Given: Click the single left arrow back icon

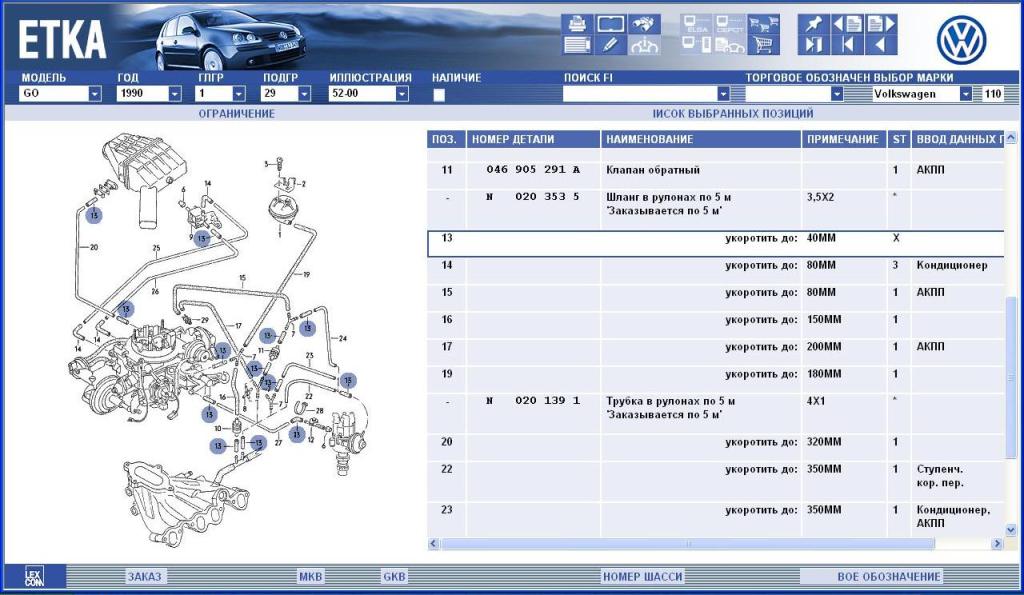Looking at the screenshot, I should tap(880, 45).
